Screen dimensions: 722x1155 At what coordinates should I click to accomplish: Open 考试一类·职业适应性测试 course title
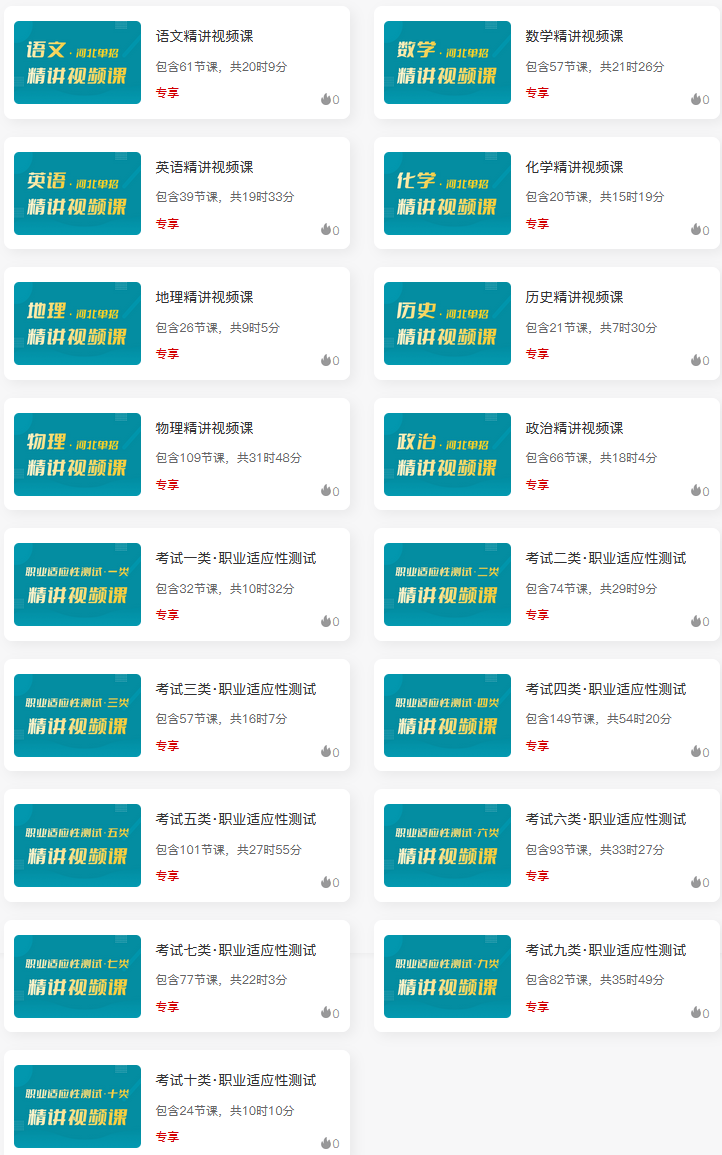[x=235, y=558]
